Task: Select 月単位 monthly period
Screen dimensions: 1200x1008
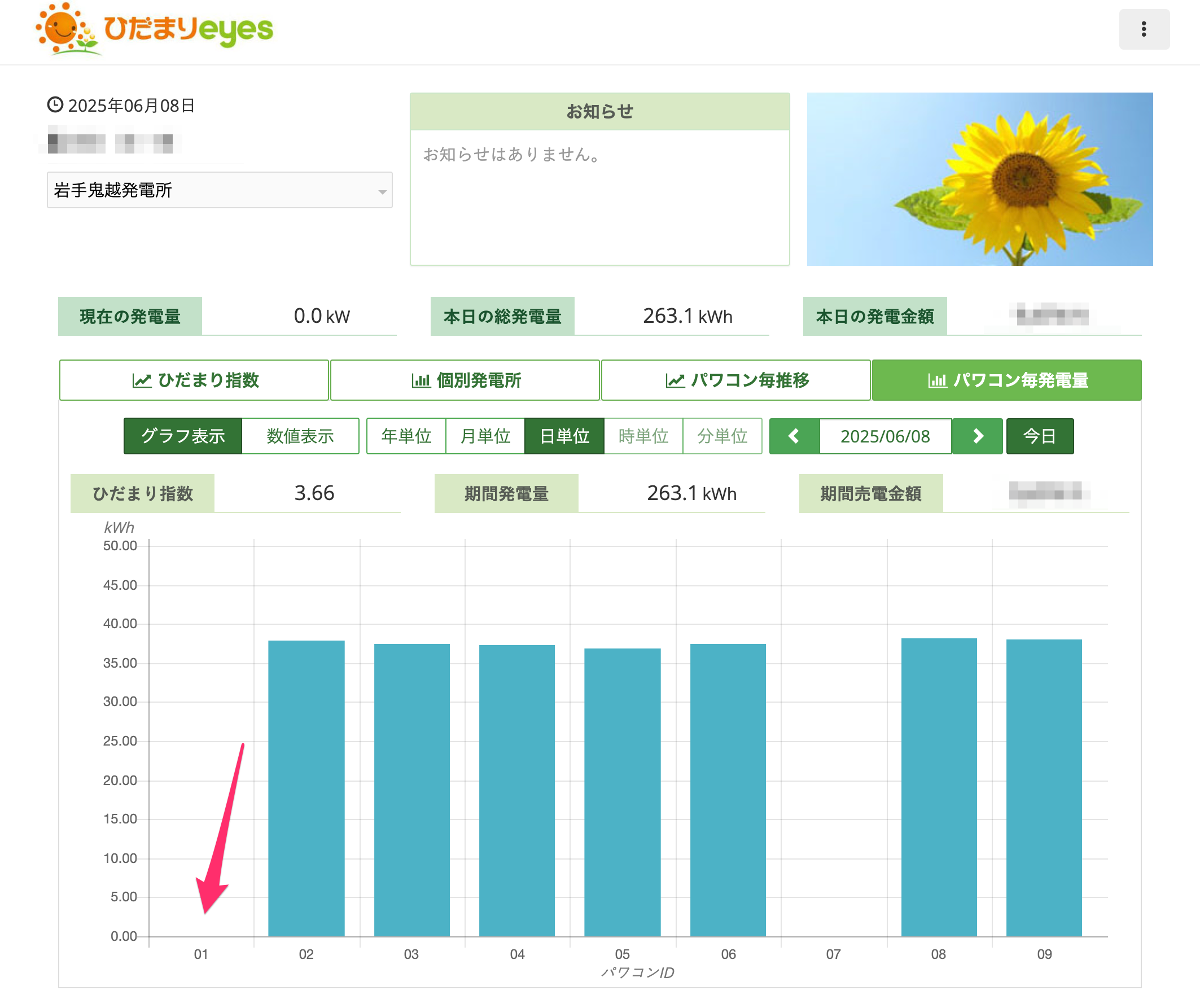Action: coord(485,436)
